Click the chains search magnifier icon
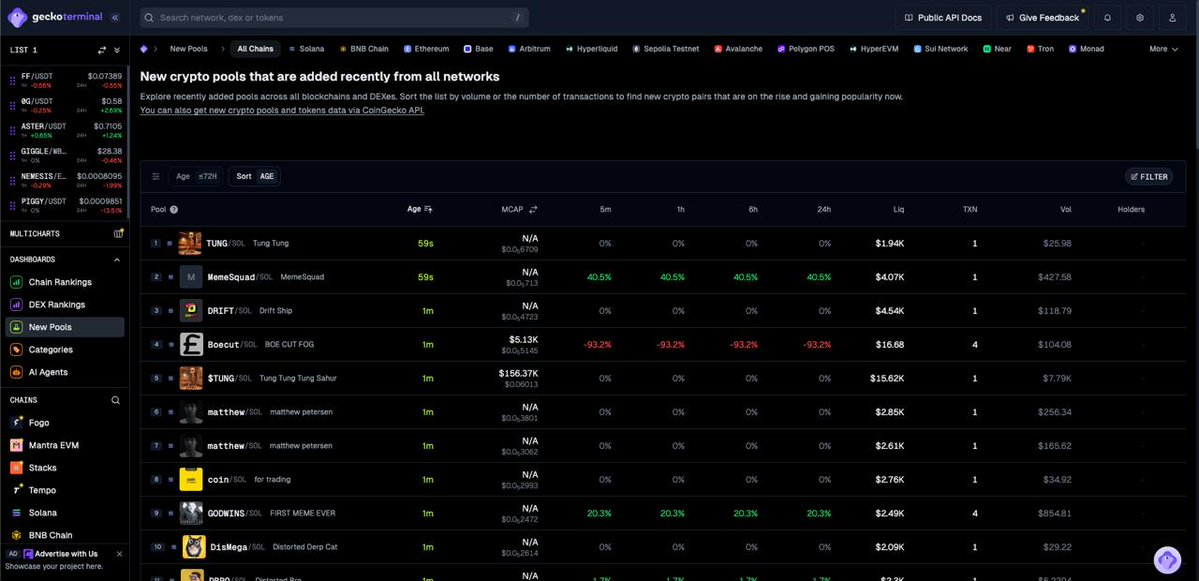Viewport: 1199px width, 581px height. pyautogui.click(x=115, y=400)
